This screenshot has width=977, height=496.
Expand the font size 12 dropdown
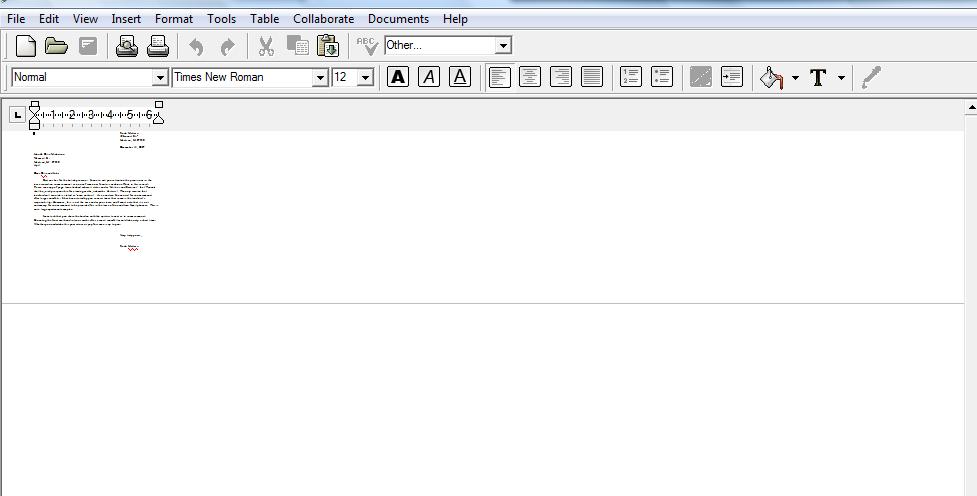pyautogui.click(x=365, y=78)
